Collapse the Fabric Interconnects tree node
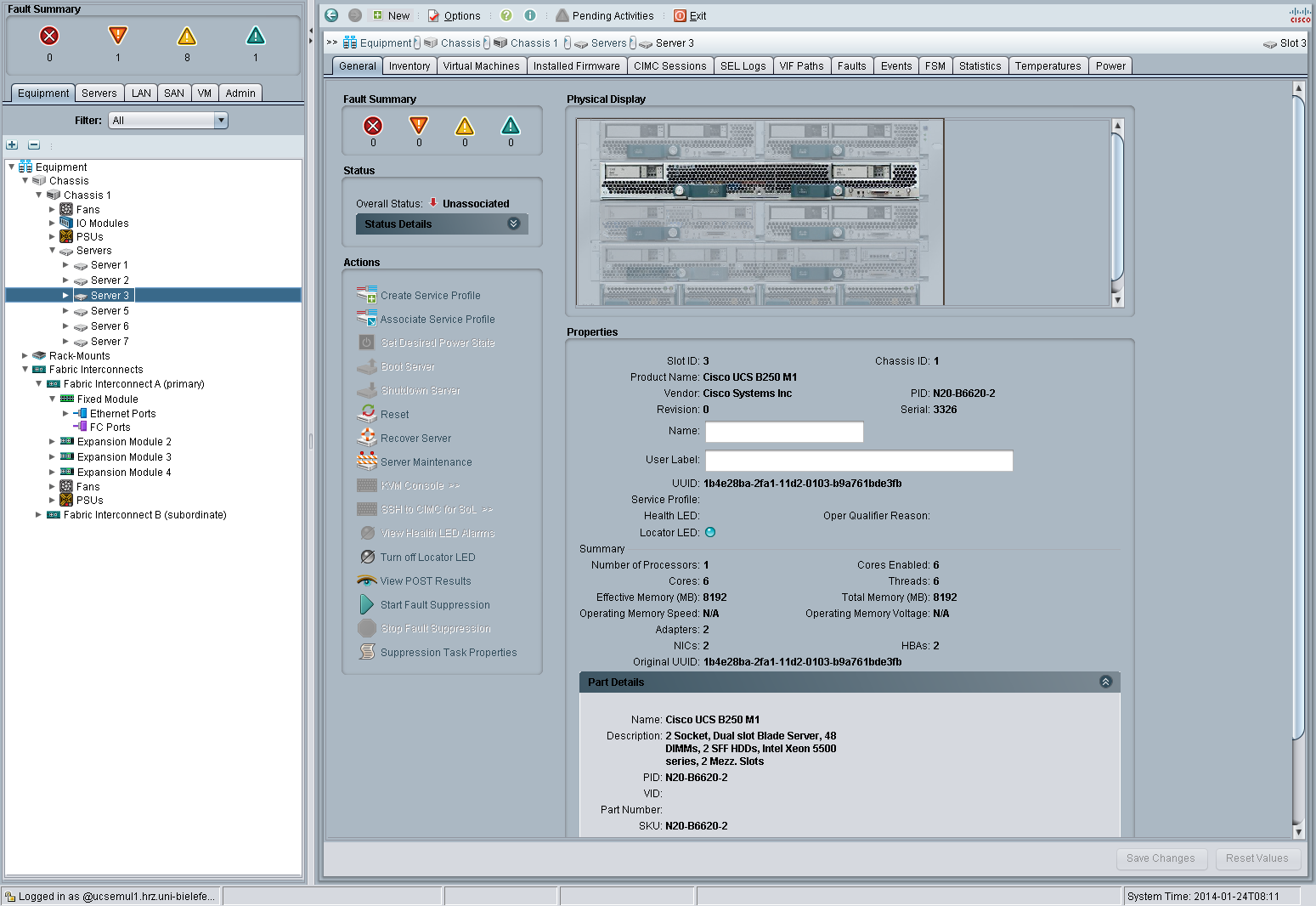This screenshot has height=906, width=1316. tap(25, 369)
